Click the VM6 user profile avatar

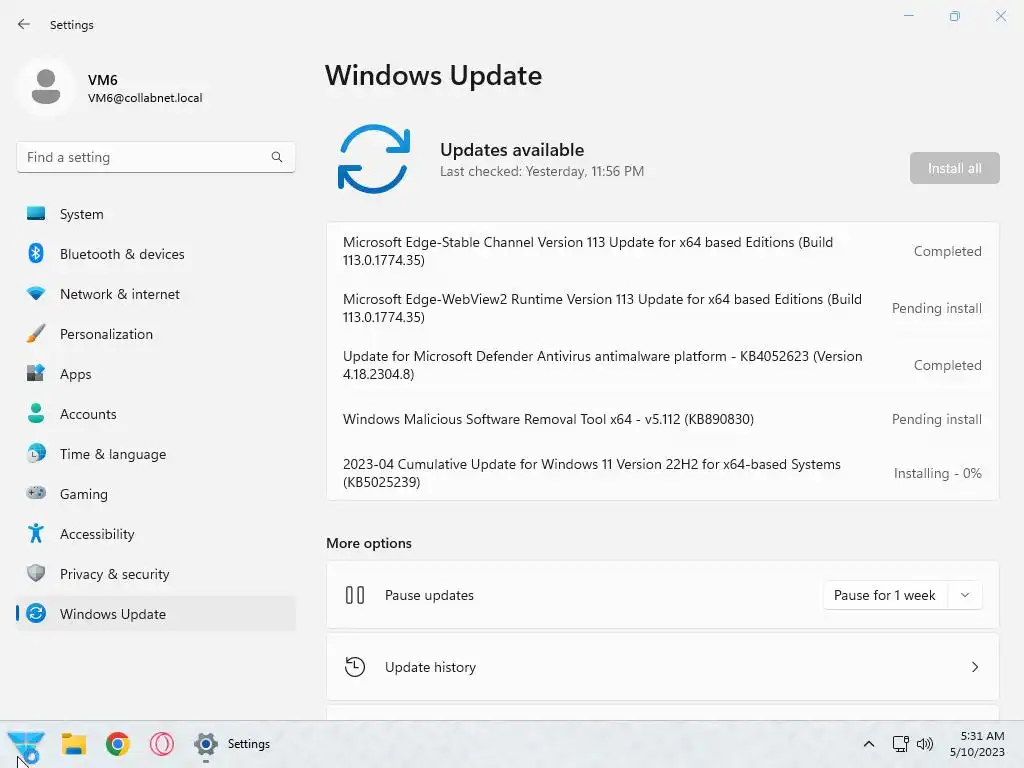point(46,87)
